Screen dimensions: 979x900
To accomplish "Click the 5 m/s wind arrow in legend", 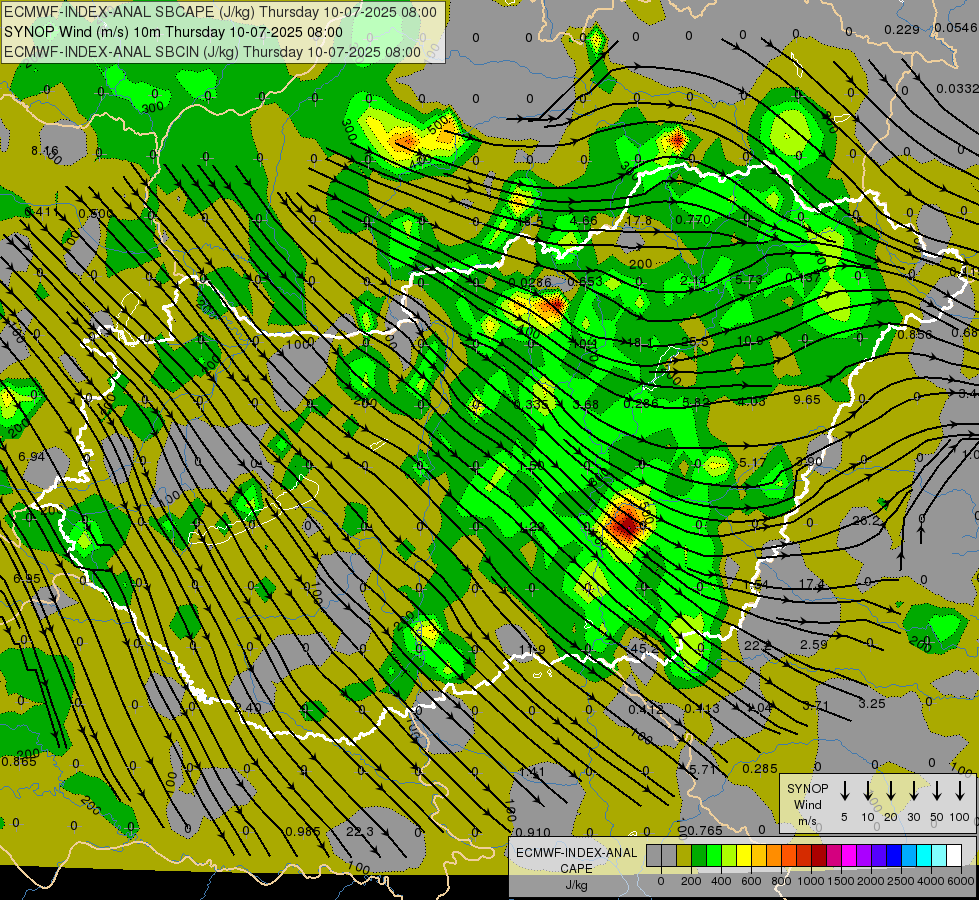I will click(x=844, y=791).
